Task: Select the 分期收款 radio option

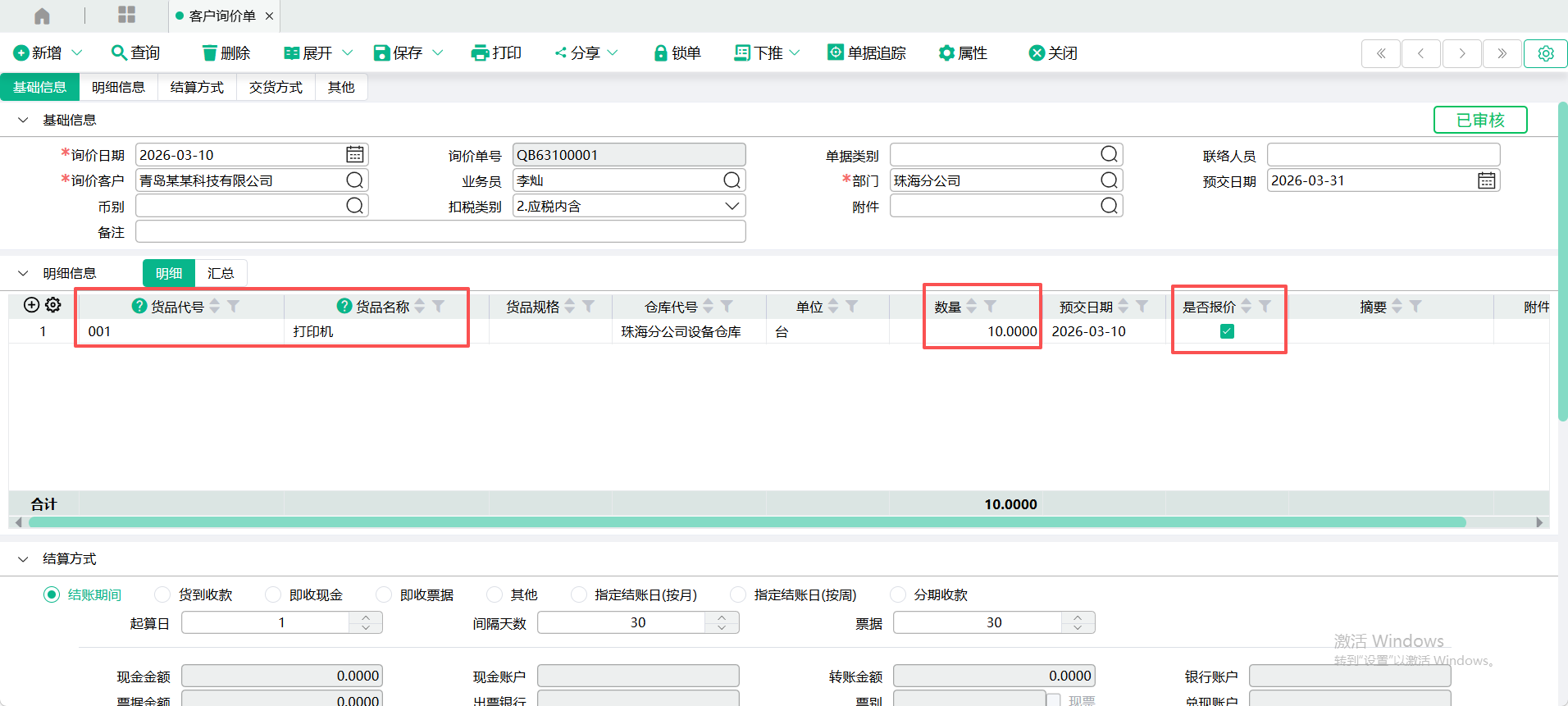Action: click(898, 594)
